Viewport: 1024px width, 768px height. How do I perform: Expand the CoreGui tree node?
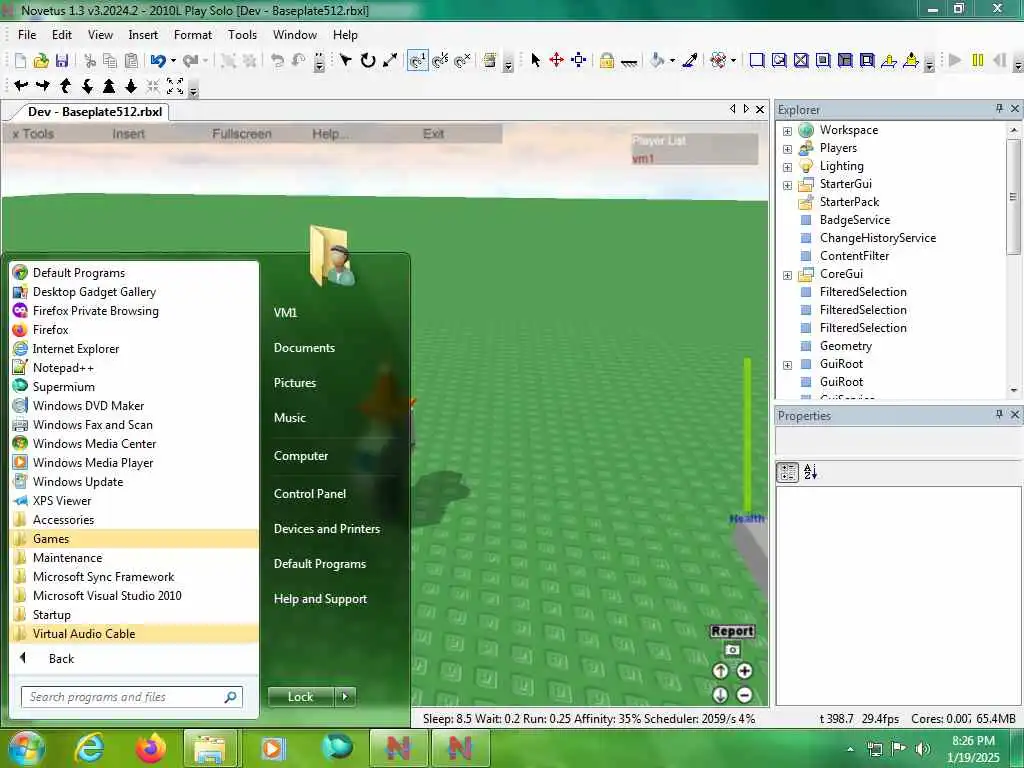click(788, 275)
